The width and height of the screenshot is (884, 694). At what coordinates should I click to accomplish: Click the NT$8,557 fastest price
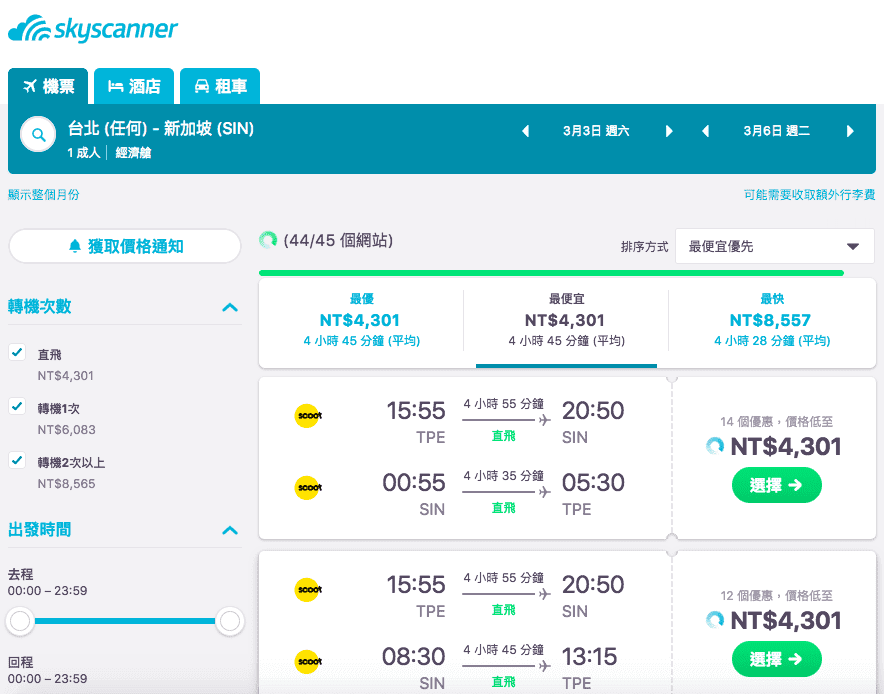[x=770, y=321]
